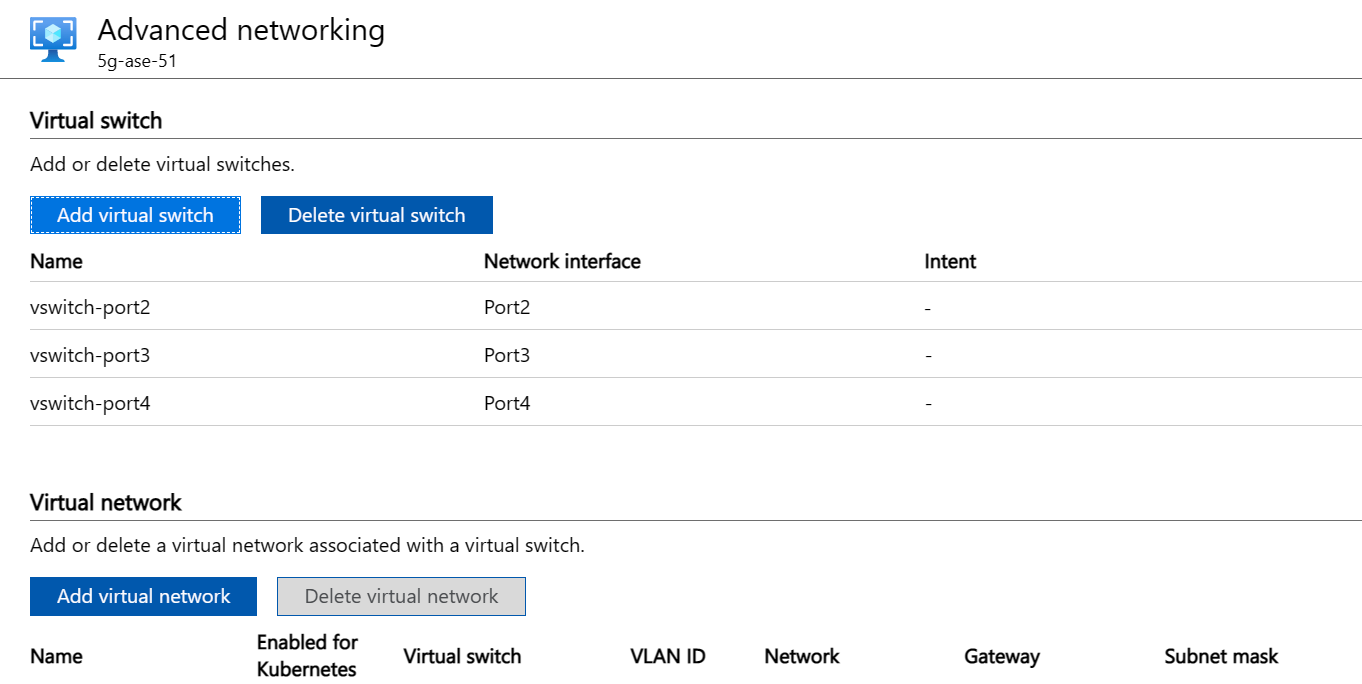Select the vswitch-port4 row
Viewport: 1362px width, 684px height.
tap(91, 402)
